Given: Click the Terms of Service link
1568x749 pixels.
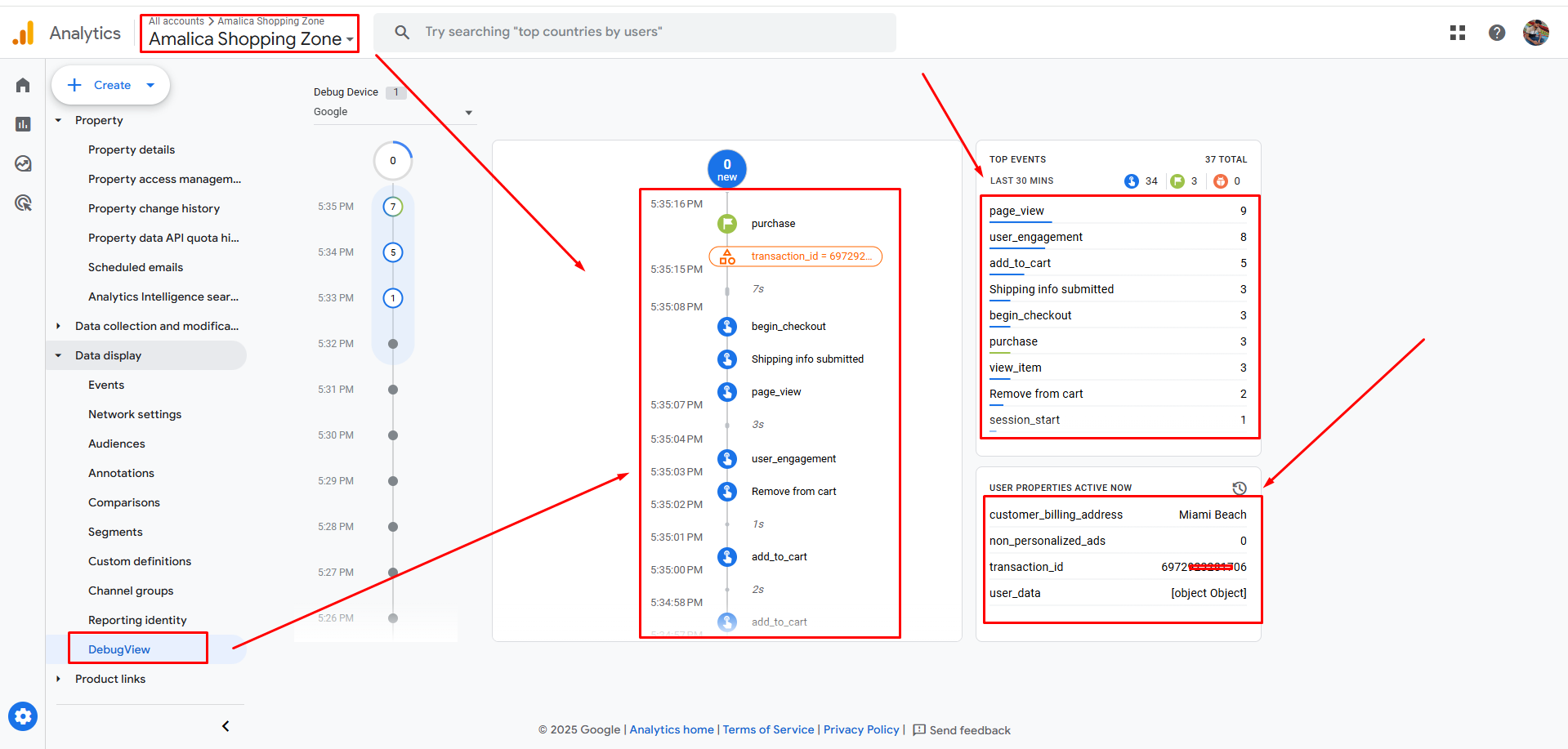Looking at the screenshot, I should 768,729.
